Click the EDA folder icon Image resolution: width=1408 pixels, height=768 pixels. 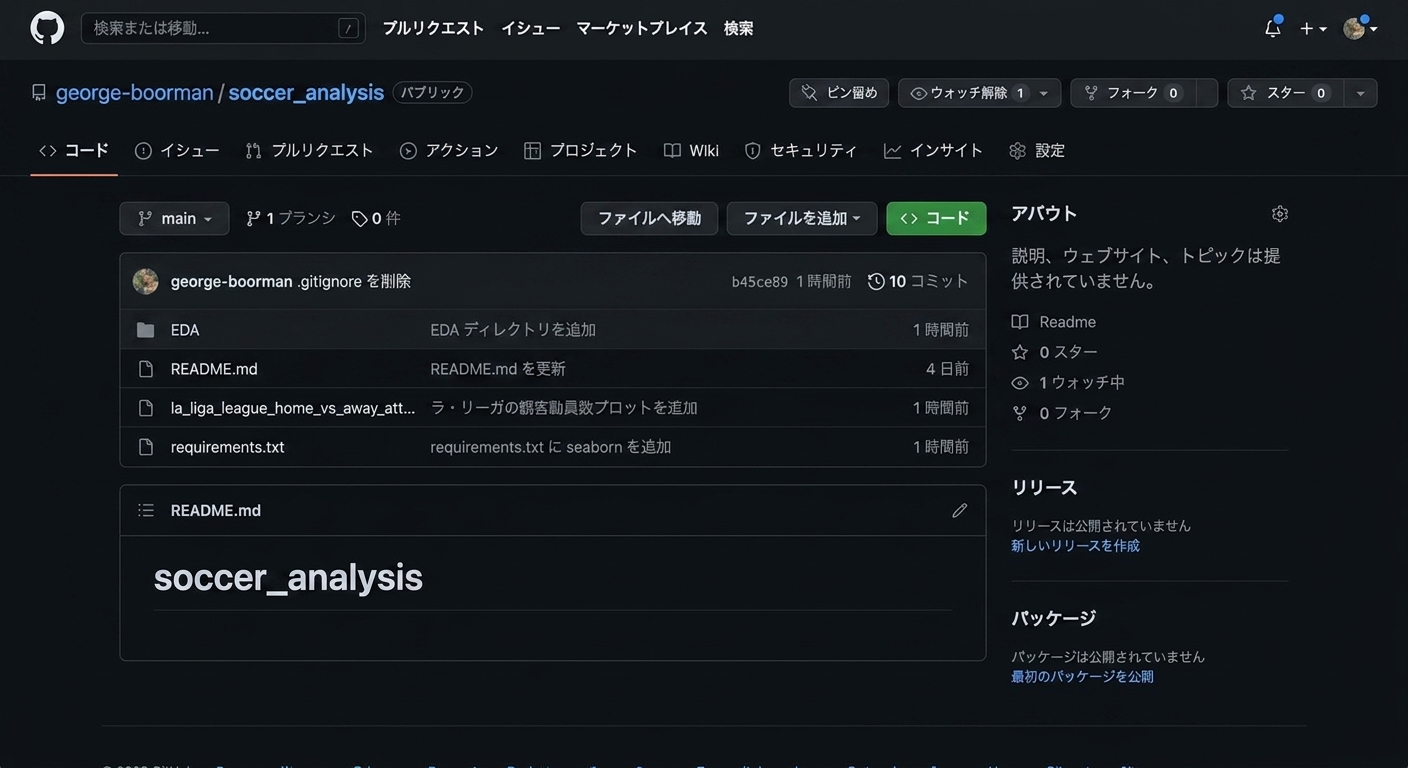(x=146, y=330)
